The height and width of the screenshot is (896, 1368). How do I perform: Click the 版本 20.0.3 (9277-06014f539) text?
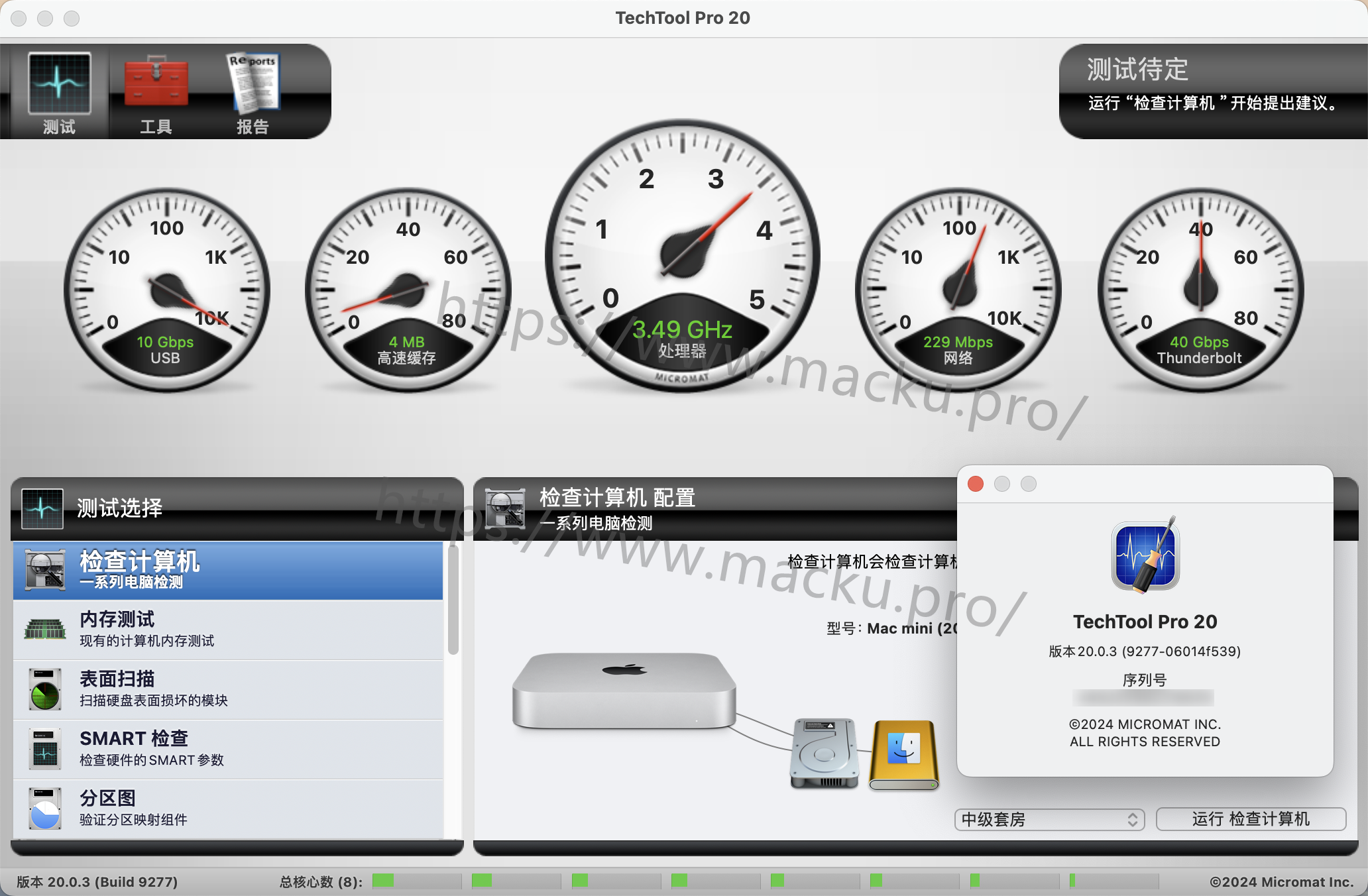coord(1145,651)
